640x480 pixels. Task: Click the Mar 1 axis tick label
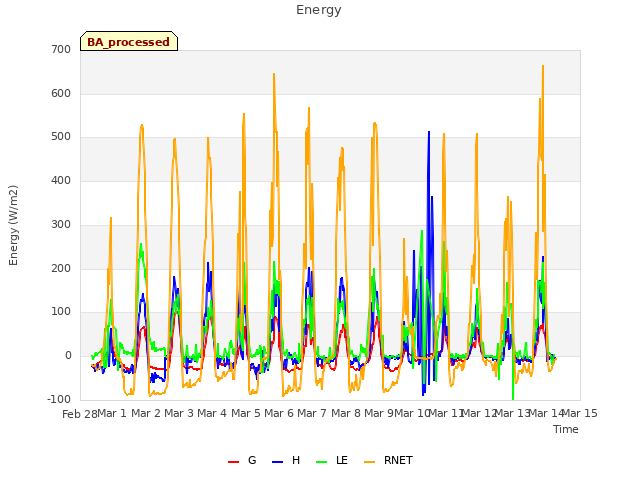click(x=112, y=413)
